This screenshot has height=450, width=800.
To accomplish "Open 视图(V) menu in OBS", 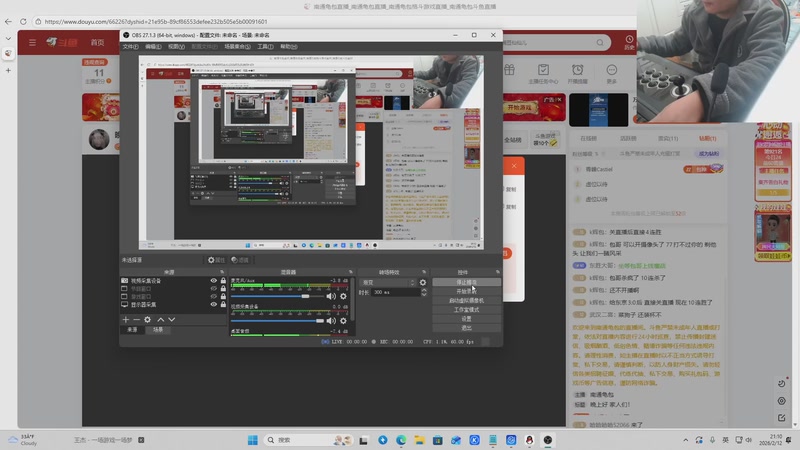I will pyautogui.click(x=176, y=46).
